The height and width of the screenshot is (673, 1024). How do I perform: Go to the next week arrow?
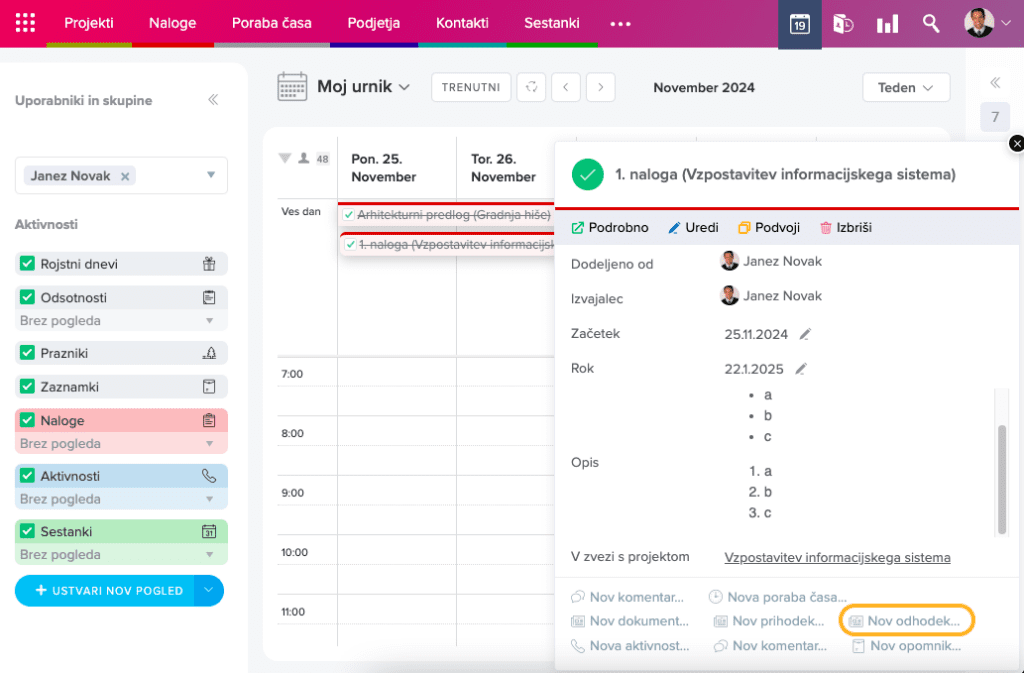coord(600,87)
